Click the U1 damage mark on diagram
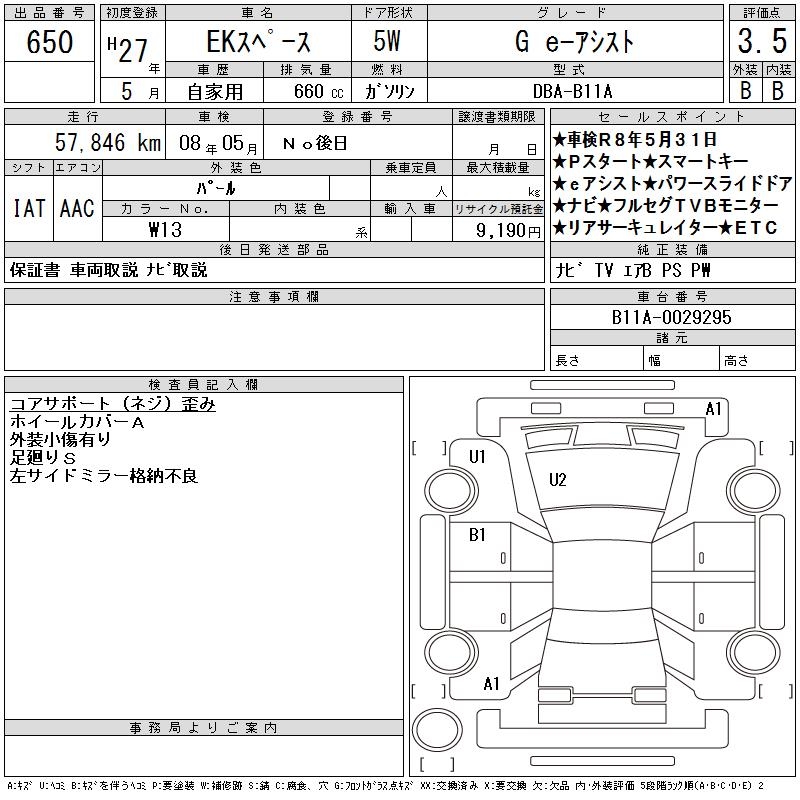800x800 pixels. (x=477, y=457)
